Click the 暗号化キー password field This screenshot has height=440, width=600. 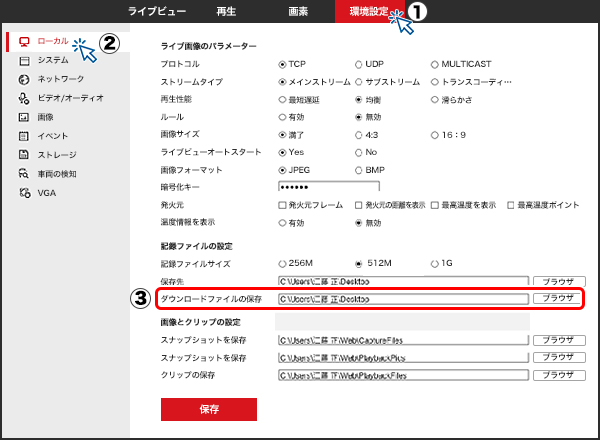point(315,188)
